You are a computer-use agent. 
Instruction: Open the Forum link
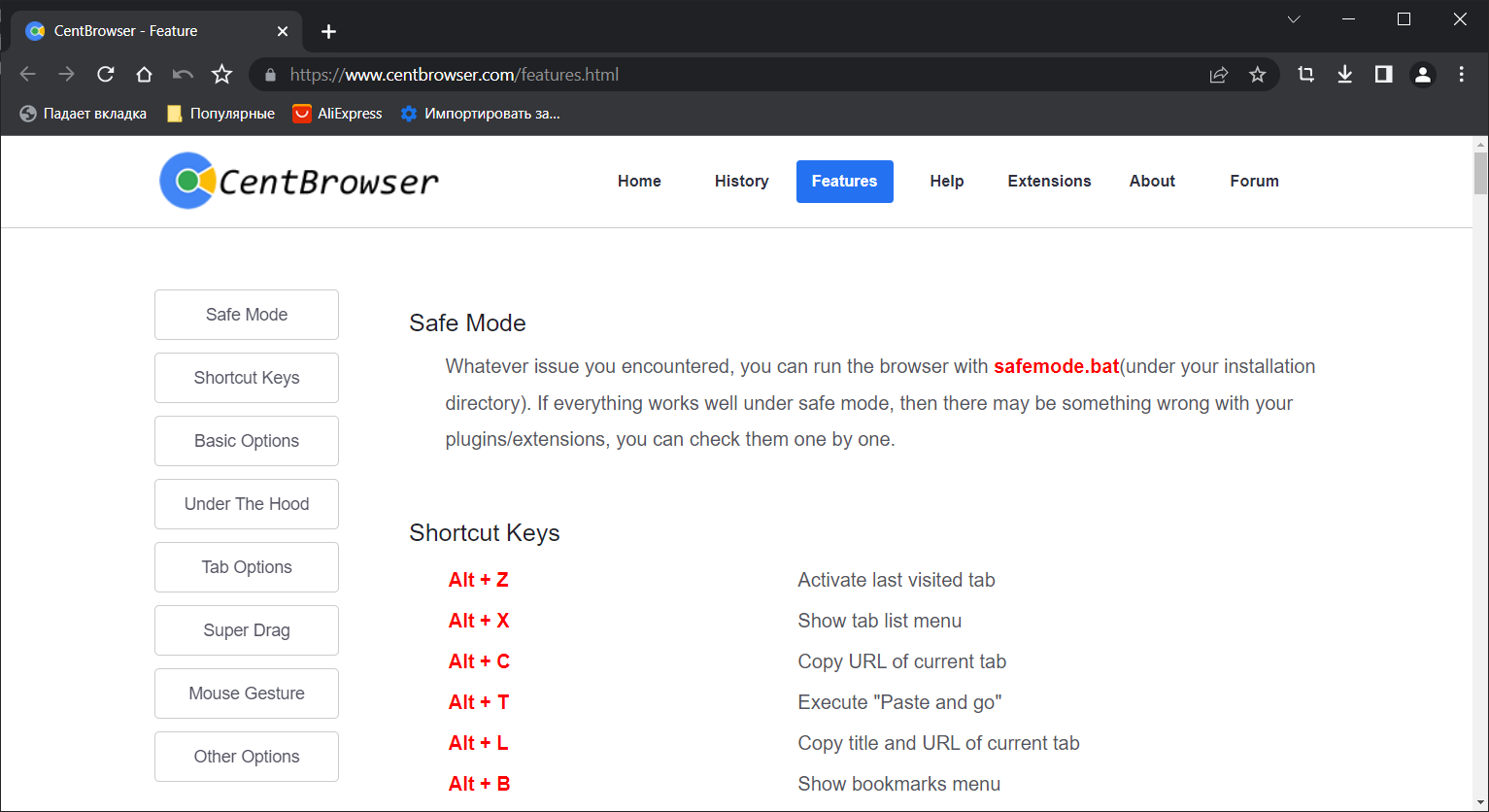point(1254,182)
